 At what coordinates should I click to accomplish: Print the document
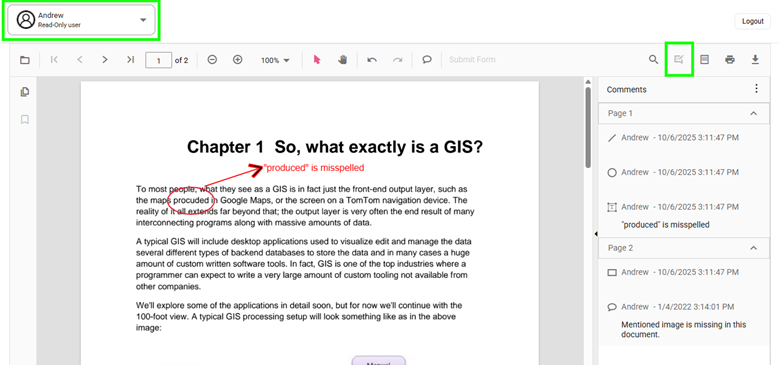point(730,60)
